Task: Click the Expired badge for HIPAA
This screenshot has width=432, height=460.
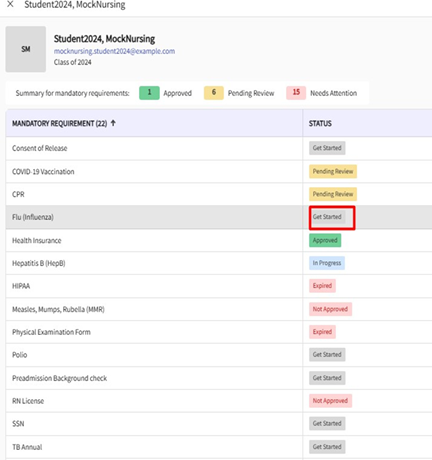Action: click(x=322, y=286)
